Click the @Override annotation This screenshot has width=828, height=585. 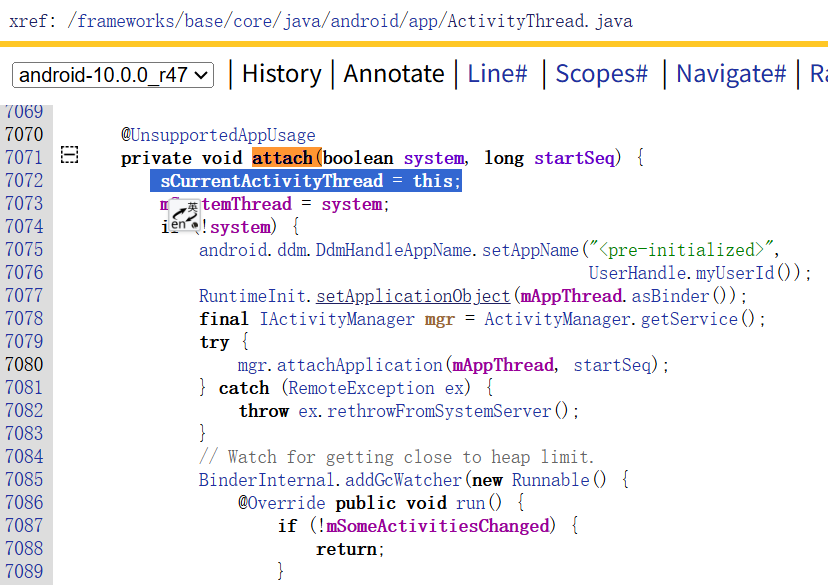281,503
